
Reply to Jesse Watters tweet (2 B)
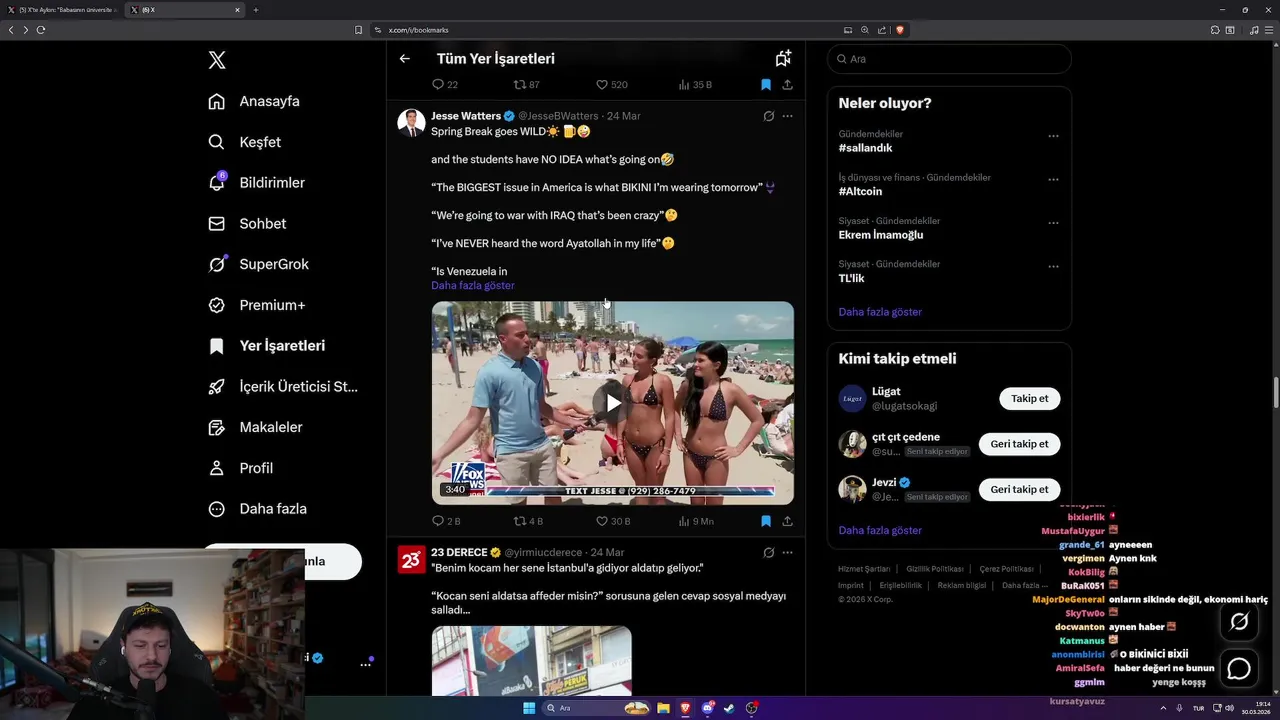click(437, 521)
